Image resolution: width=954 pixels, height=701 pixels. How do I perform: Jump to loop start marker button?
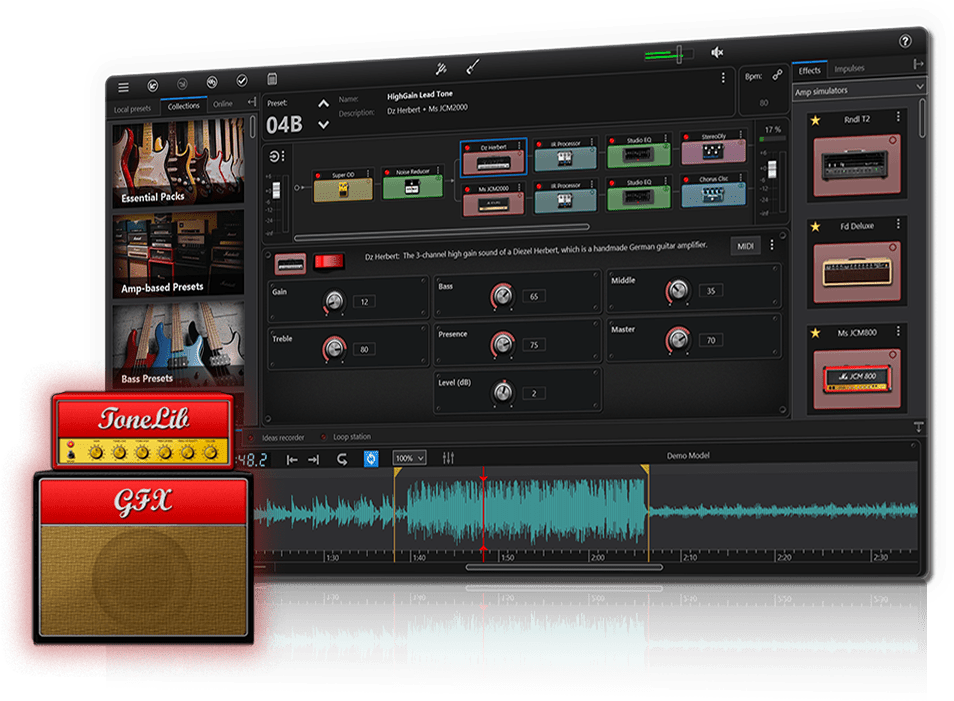[292, 460]
